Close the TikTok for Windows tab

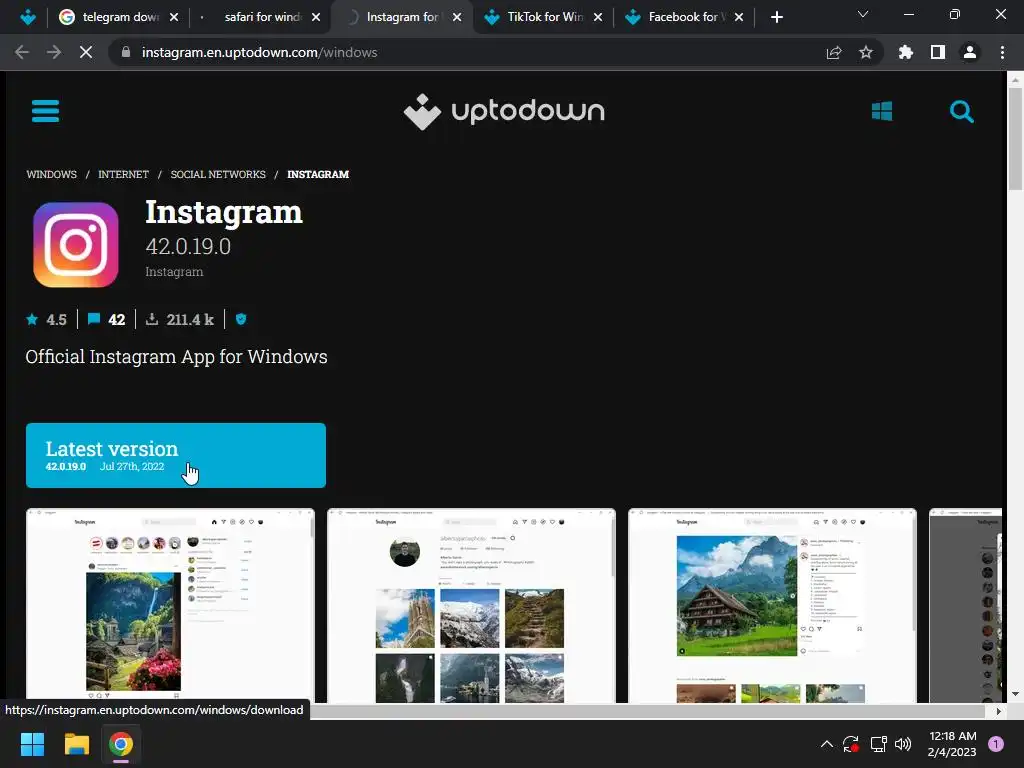598,17
